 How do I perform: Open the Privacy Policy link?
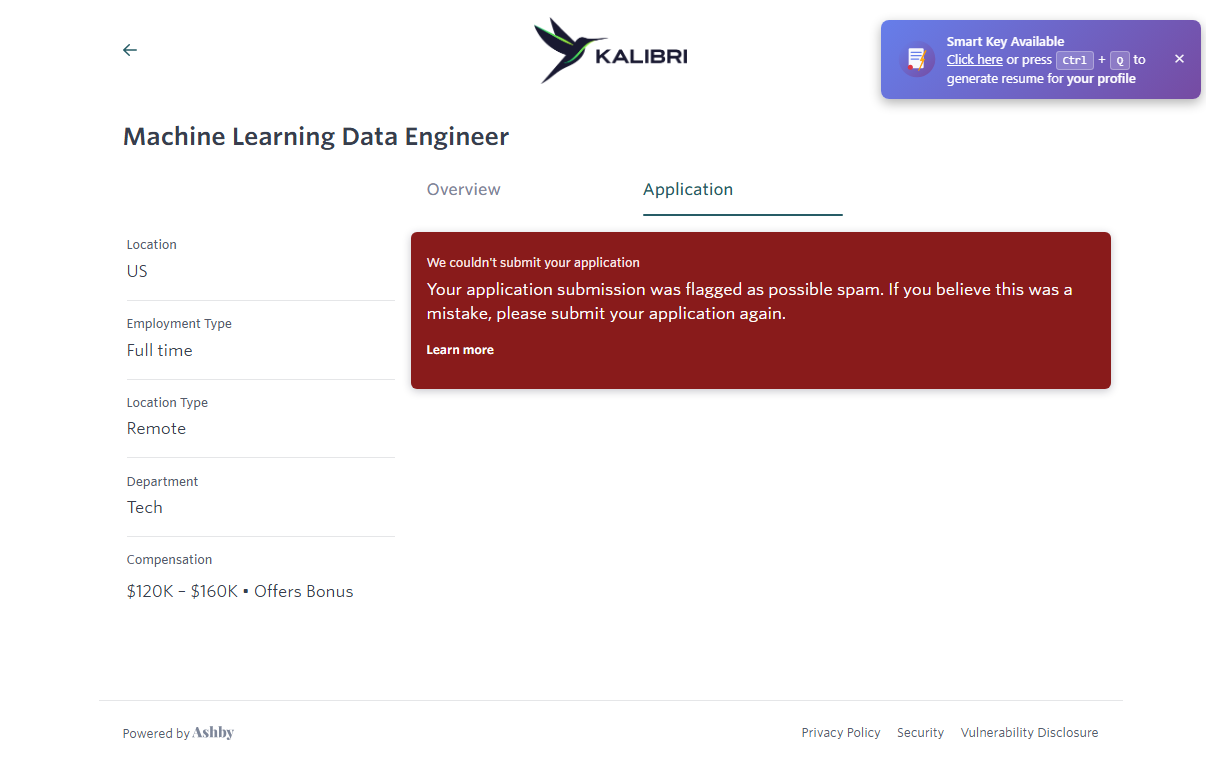(841, 733)
